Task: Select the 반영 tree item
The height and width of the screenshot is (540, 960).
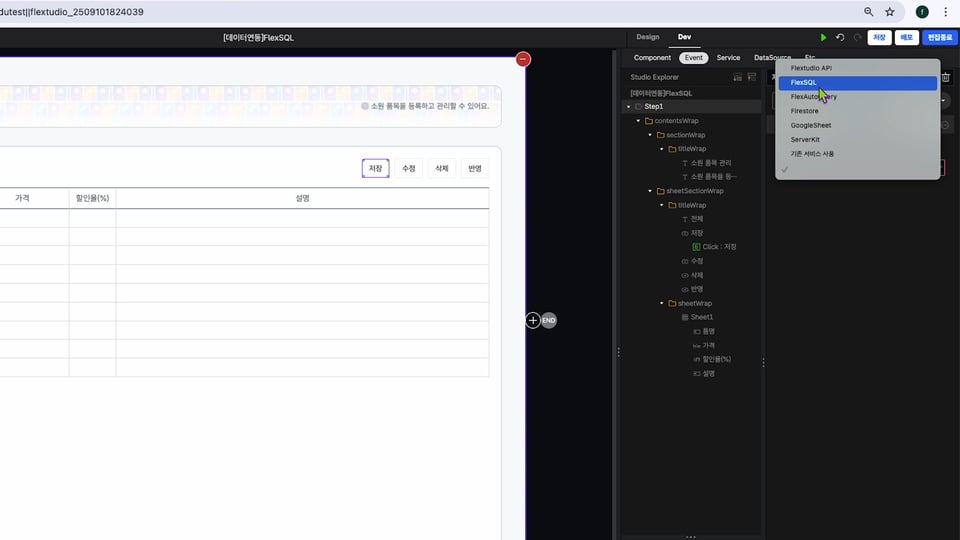Action: click(x=697, y=289)
